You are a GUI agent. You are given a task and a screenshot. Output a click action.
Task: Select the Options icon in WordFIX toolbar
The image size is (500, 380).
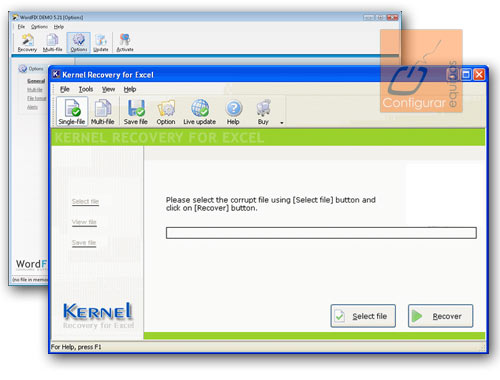coord(79,43)
